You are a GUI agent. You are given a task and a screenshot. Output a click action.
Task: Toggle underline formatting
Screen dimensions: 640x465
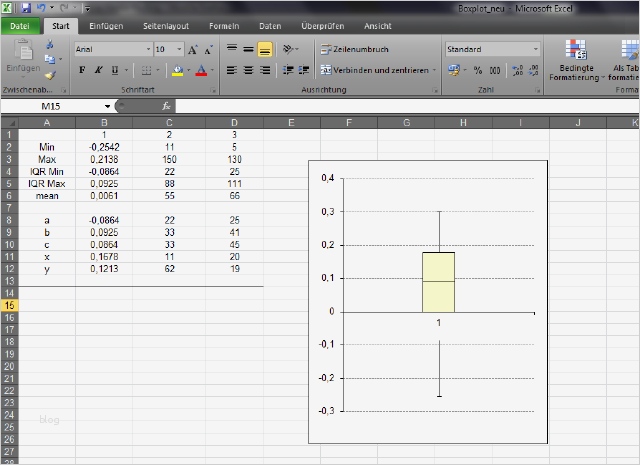pos(115,70)
